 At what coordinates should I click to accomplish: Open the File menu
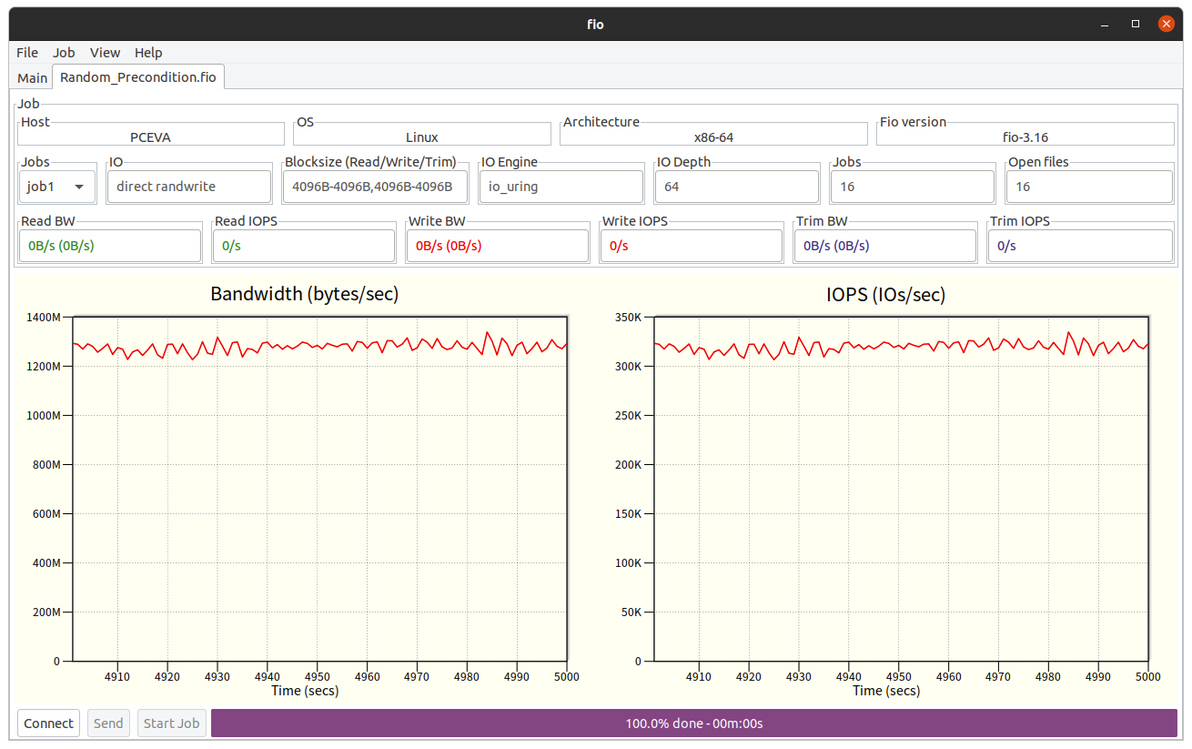click(x=27, y=52)
